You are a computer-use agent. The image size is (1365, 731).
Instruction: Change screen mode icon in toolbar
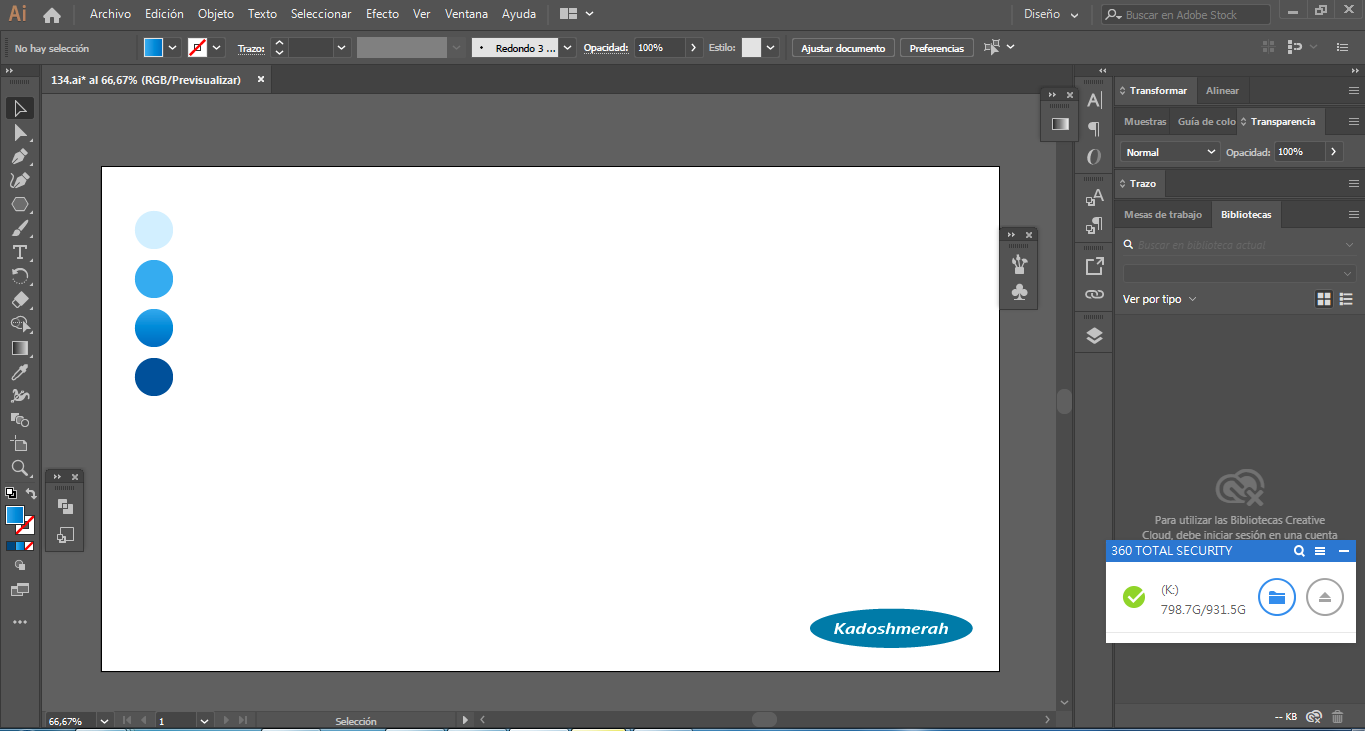coord(19,590)
